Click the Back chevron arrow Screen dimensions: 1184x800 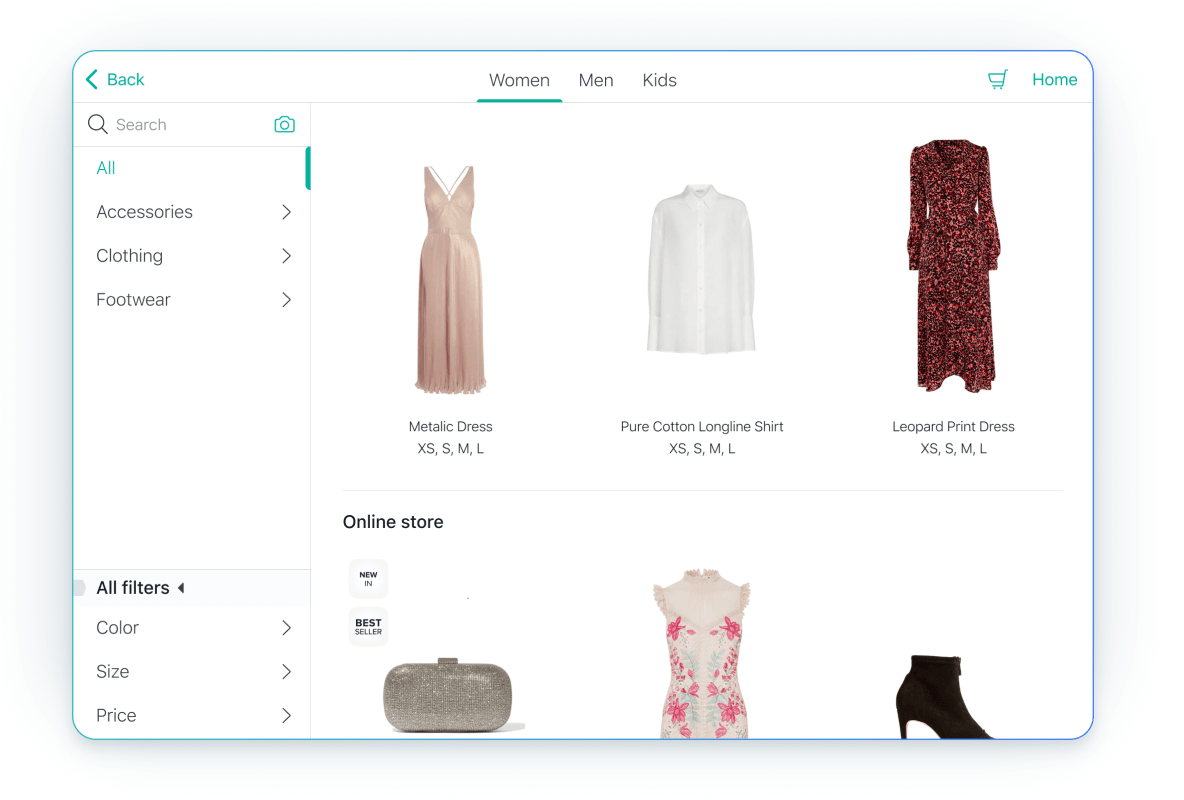[x=92, y=80]
